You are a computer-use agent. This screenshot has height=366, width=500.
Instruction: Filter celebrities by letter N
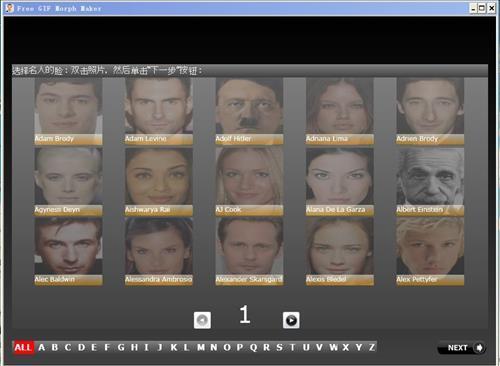(x=214, y=347)
